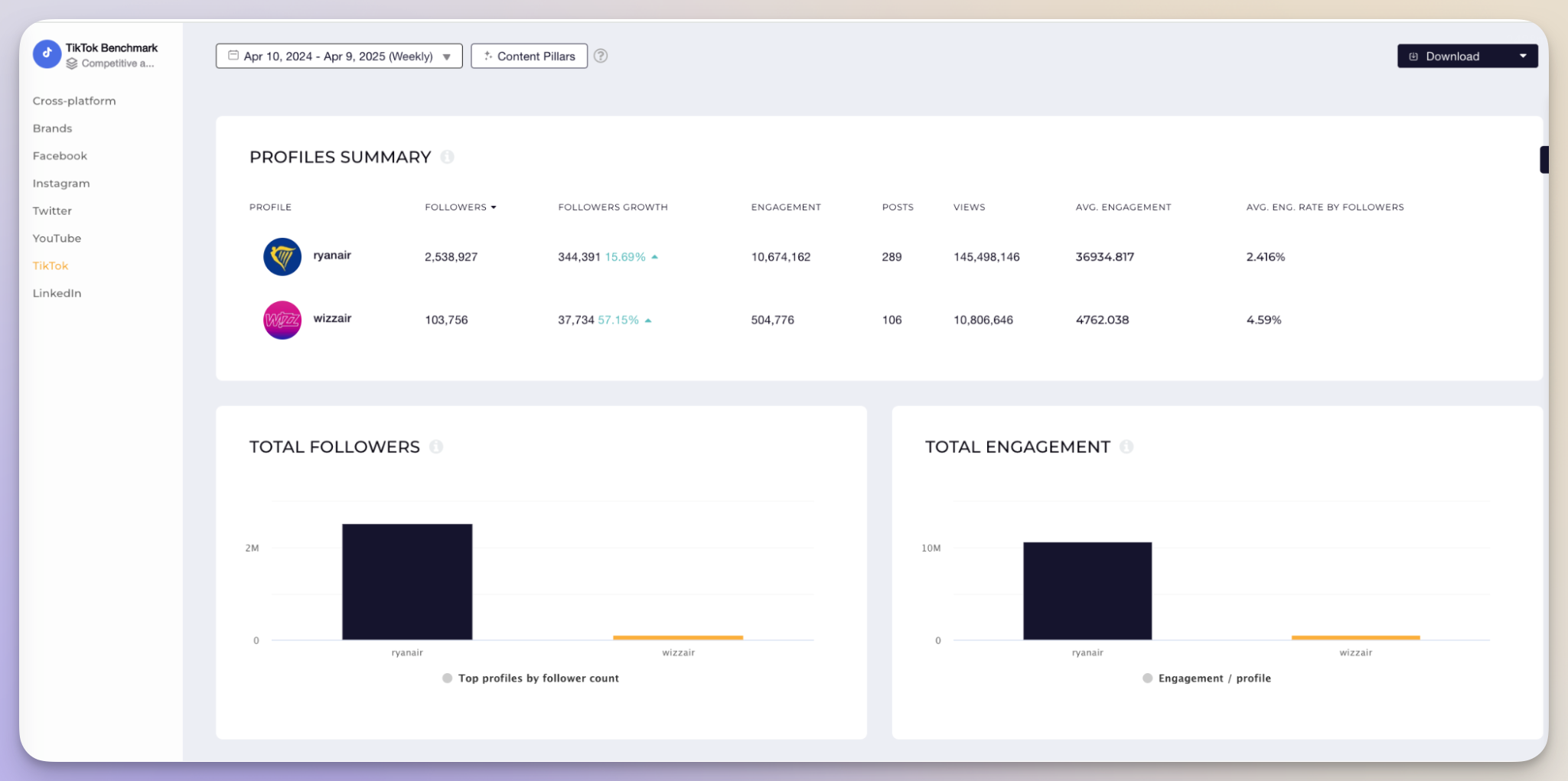Click wizzair engagement value 504,776
Screen dimensions: 1568x781
tap(772, 320)
